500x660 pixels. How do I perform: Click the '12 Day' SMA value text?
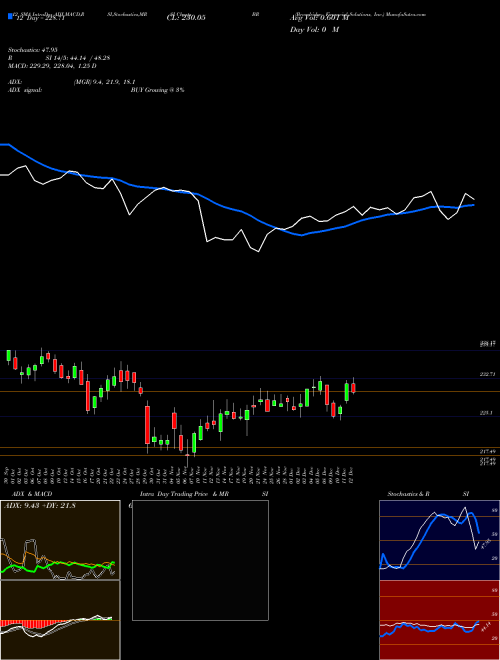[40, 18]
